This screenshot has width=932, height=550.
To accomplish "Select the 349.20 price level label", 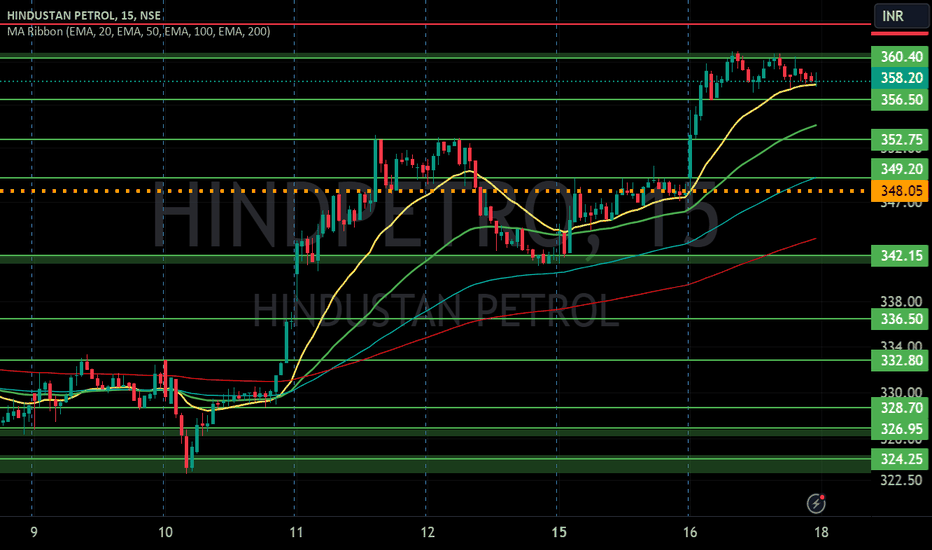I will (900, 169).
